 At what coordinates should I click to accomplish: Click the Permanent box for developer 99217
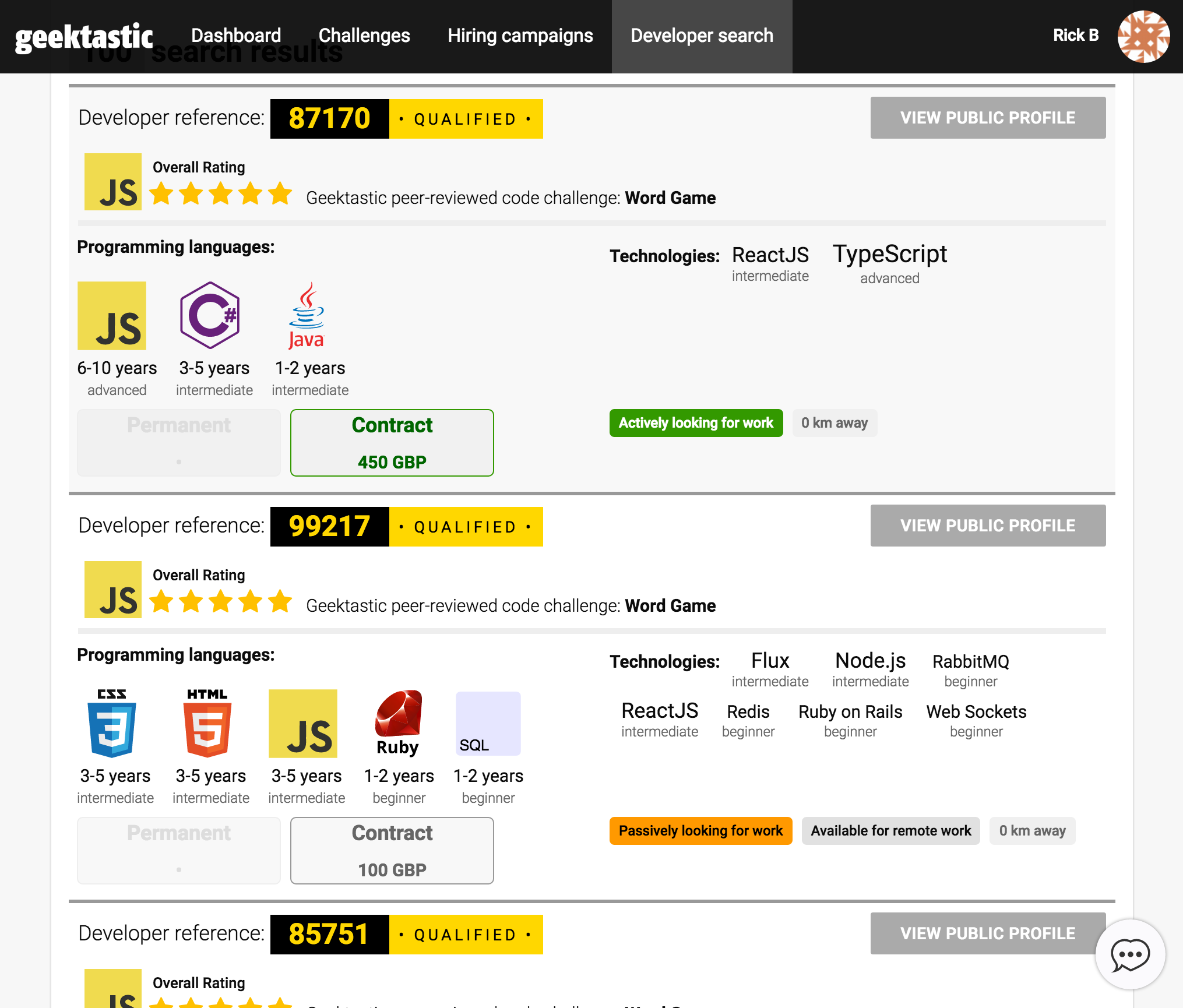(x=179, y=851)
